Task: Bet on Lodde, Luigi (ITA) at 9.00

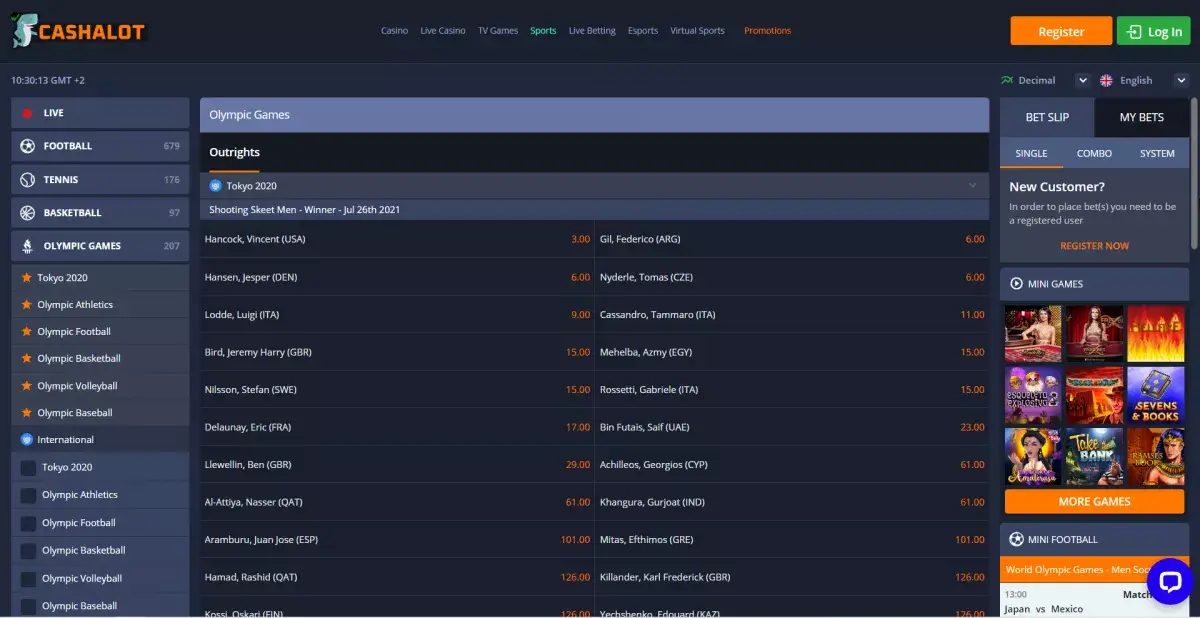Action: click(397, 315)
